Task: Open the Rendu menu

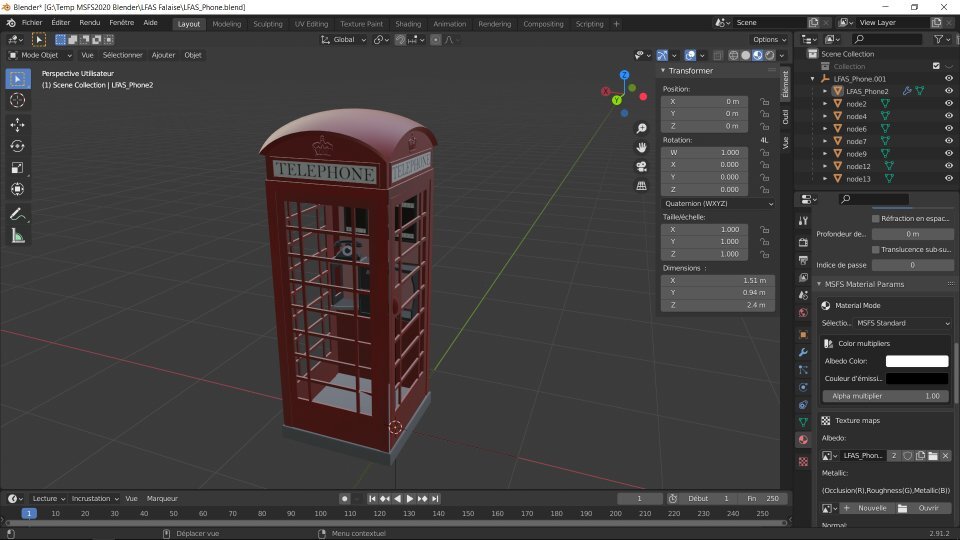Action: 89,22
